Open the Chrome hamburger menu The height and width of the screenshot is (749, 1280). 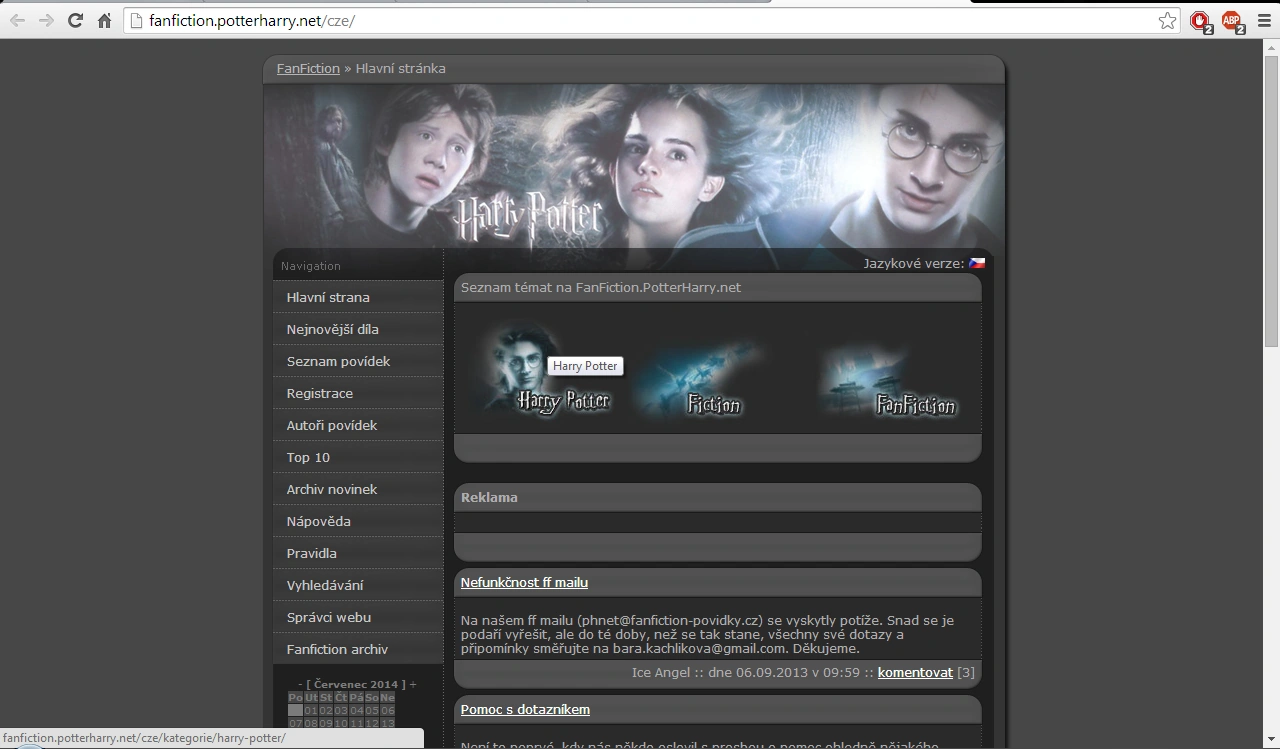pos(1264,20)
